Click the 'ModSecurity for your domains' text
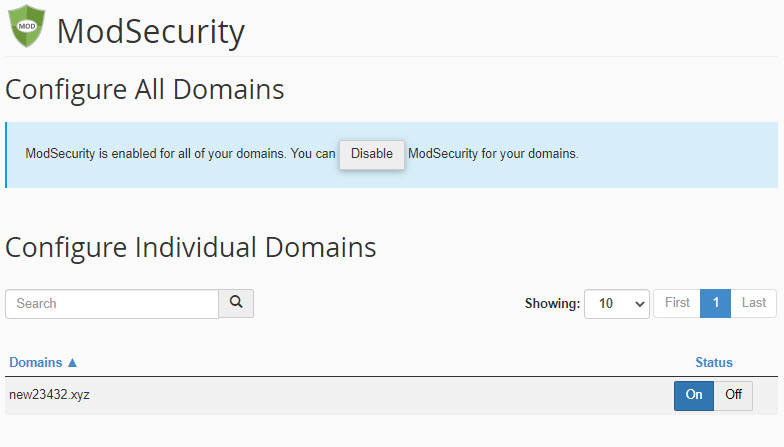This screenshot has height=447, width=784. (x=493, y=155)
